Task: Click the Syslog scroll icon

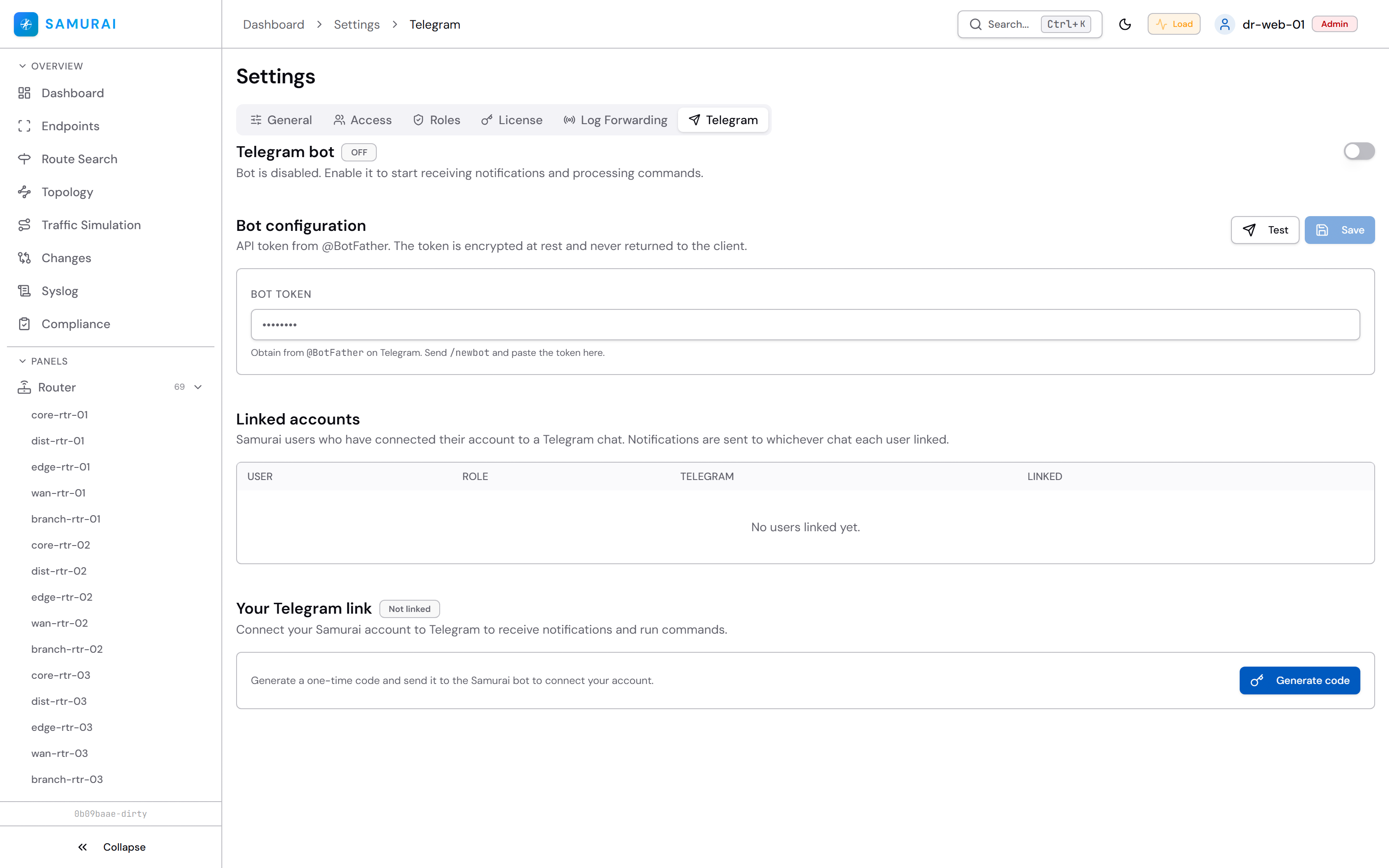Action: pos(24,291)
